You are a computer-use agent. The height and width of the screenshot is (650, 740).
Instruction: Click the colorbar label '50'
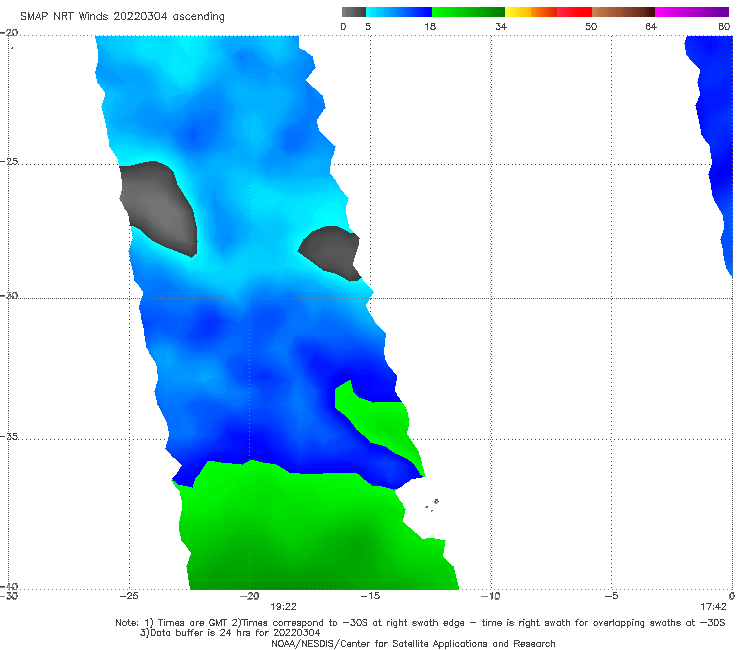tap(591, 27)
